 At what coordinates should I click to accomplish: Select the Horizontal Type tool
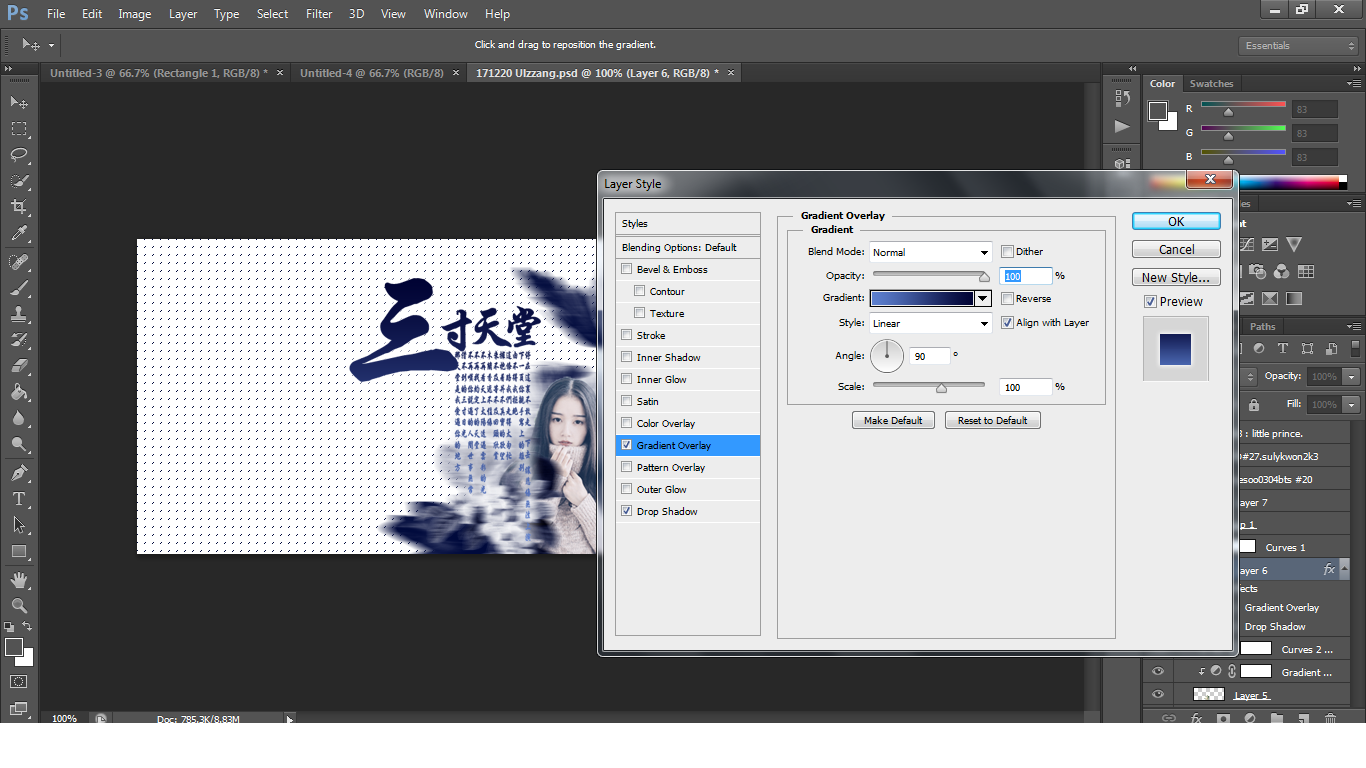click(x=19, y=498)
